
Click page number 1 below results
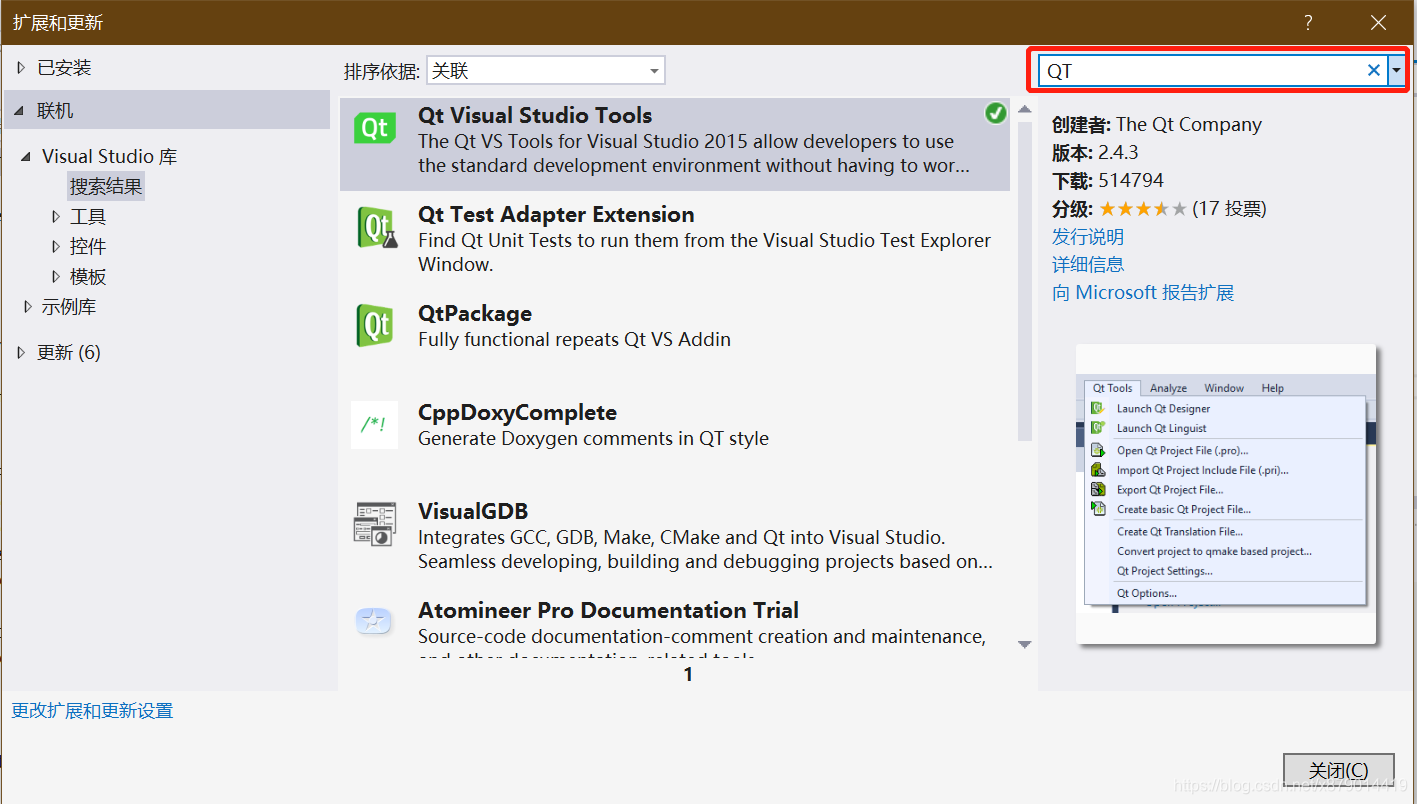[x=688, y=675]
